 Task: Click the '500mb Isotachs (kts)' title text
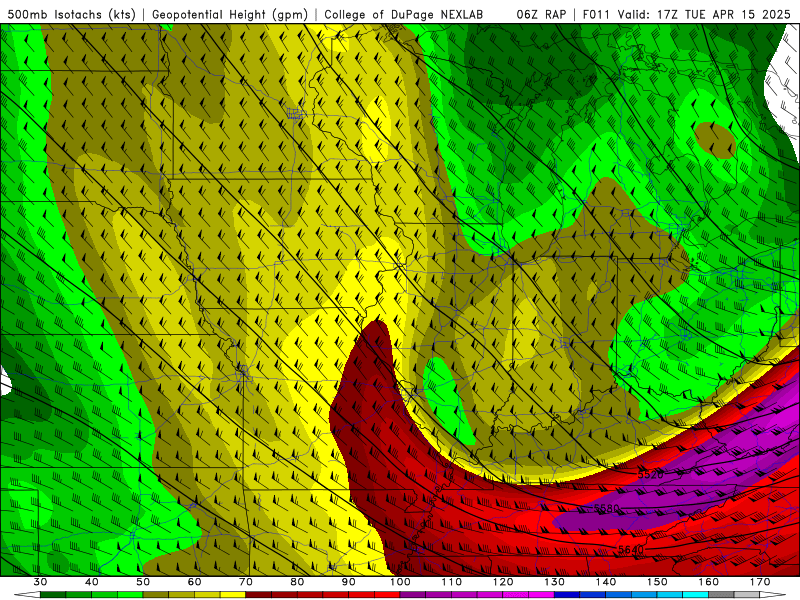pyautogui.click(x=71, y=14)
